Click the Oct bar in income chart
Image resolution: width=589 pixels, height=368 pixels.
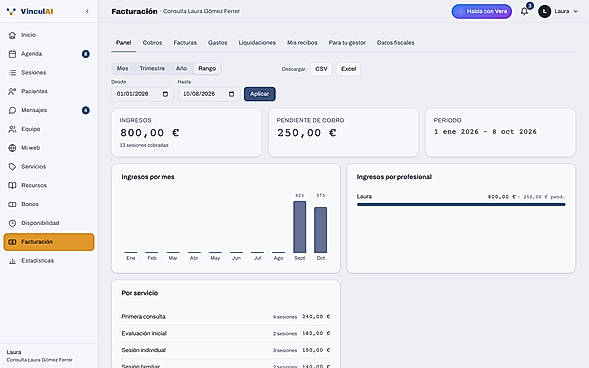pyautogui.click(x=320, y=230)
